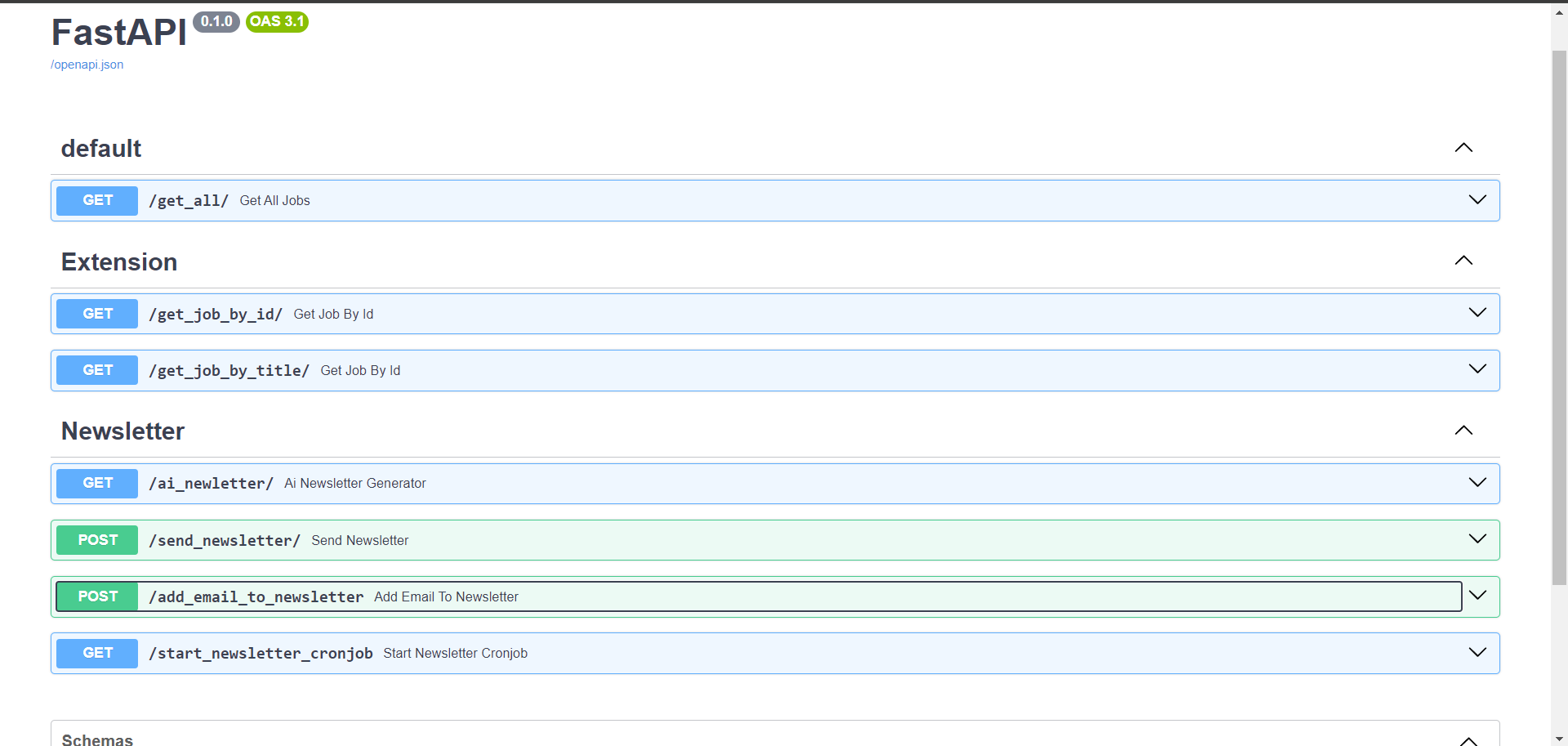The height and width of the screenshot is (746, 1568).
Task: Expand the /get_job_by_title/ endpoint with its arrow
Action: pyautogui.click(x=1477, y=369)
